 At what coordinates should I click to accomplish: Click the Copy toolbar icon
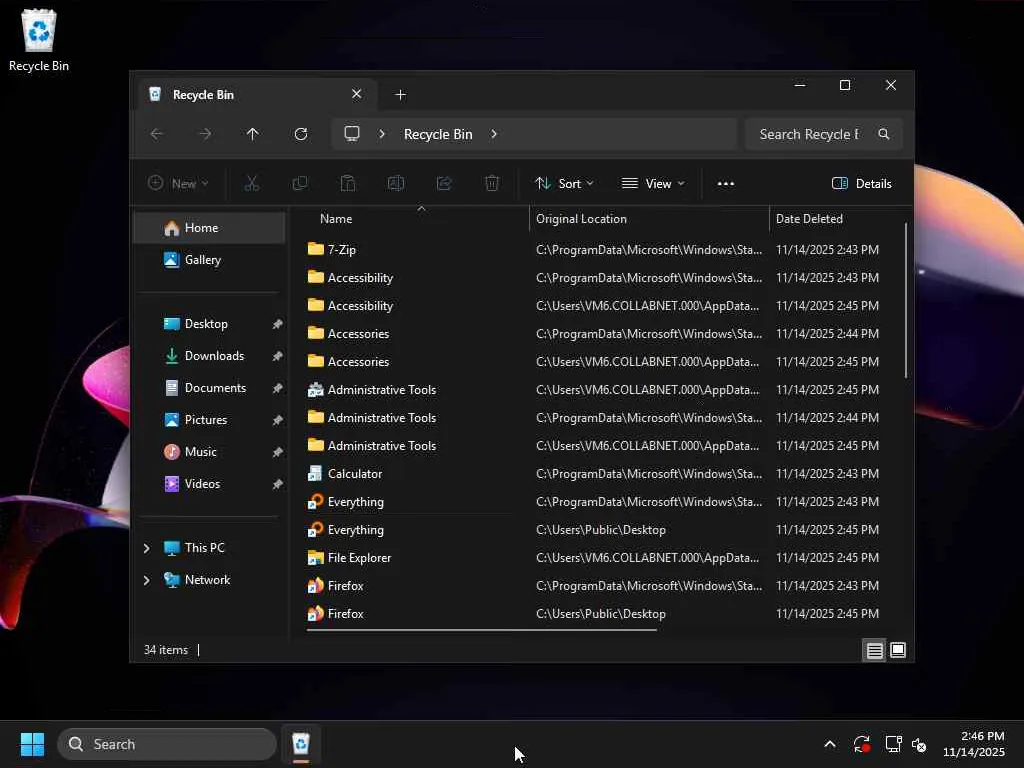[300, 184]
